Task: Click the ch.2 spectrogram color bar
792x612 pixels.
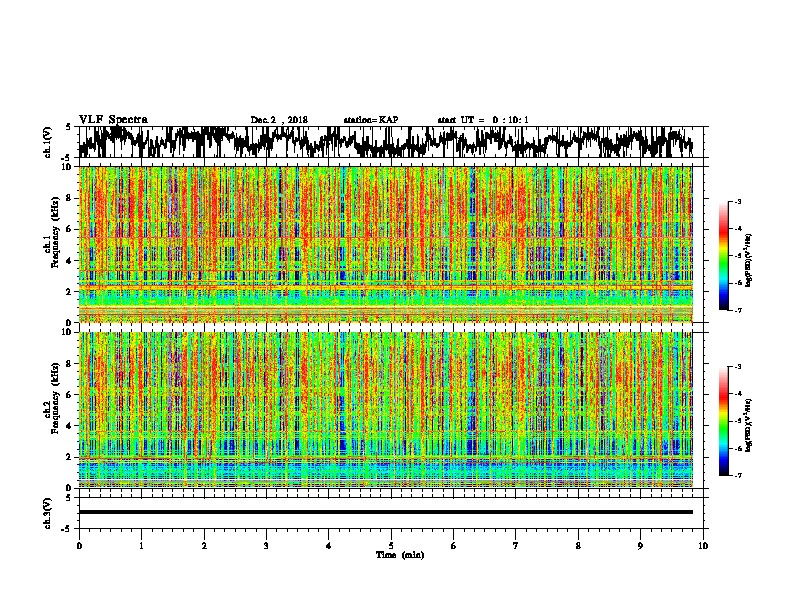Action: coord(723,421)
